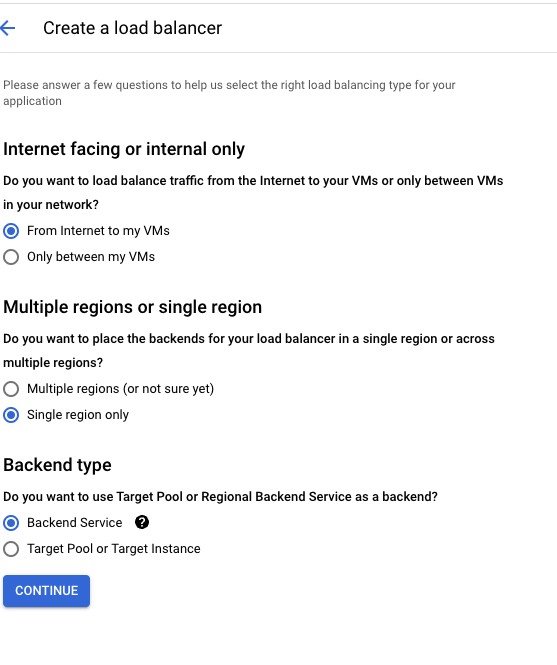Image resolution: width=557 pixels, height=665 pixels.
Task: Click the Multiple regions (or not sure yet) label
Action: [120, 389]
